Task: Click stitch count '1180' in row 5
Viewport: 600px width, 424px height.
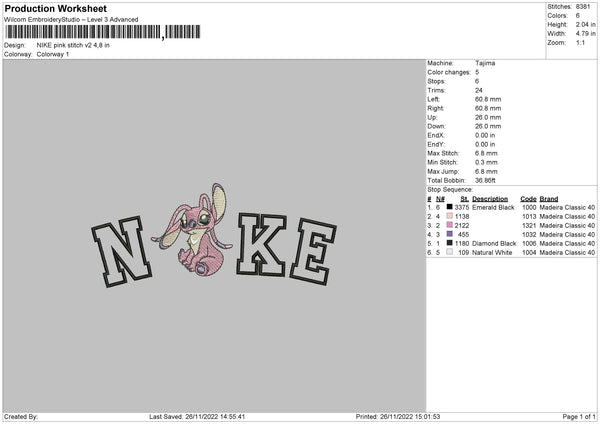Action: [x=461, y=243]
